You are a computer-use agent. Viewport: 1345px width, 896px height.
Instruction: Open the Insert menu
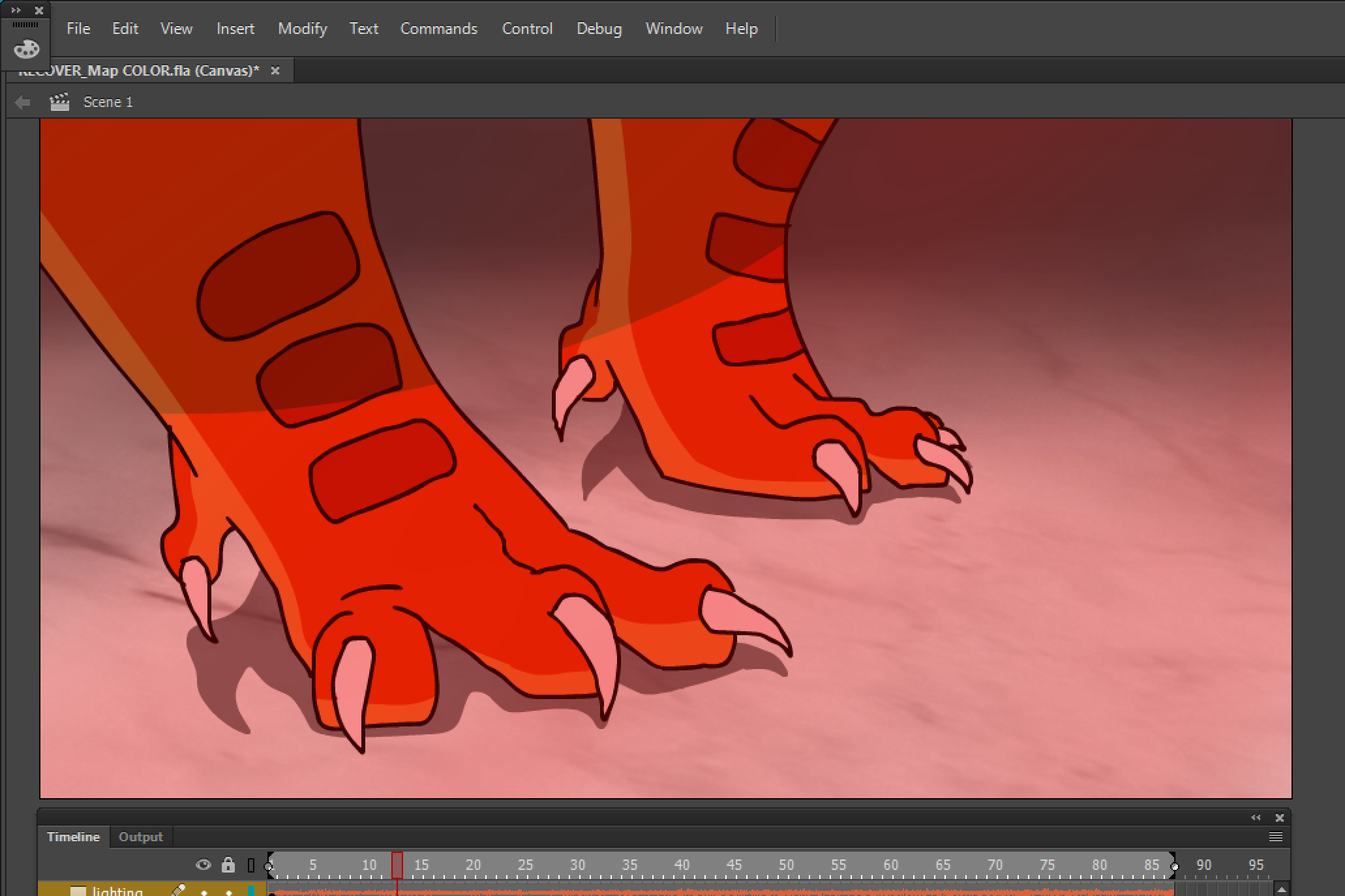point(235,29)
